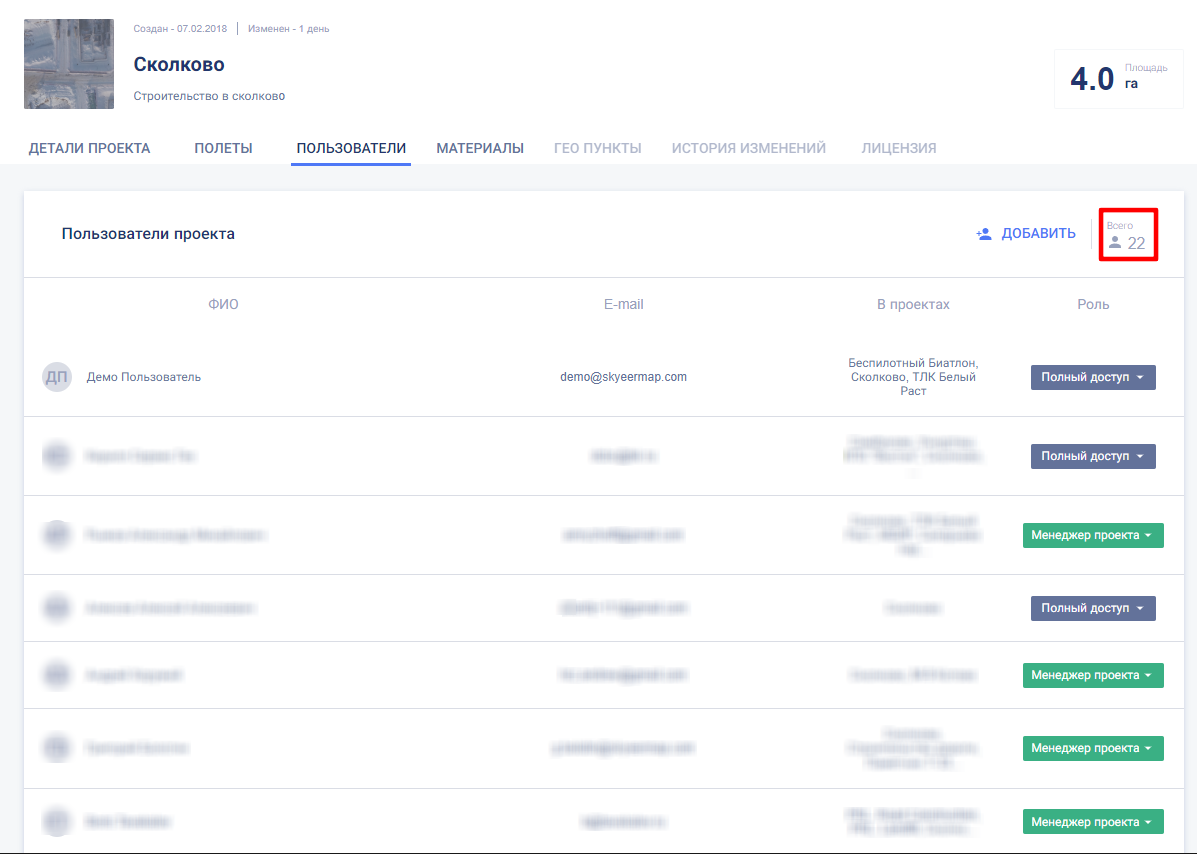Click the ДОБАВИТЬ button
This screenshot has width=1197, height=854.
[1026, 234]
